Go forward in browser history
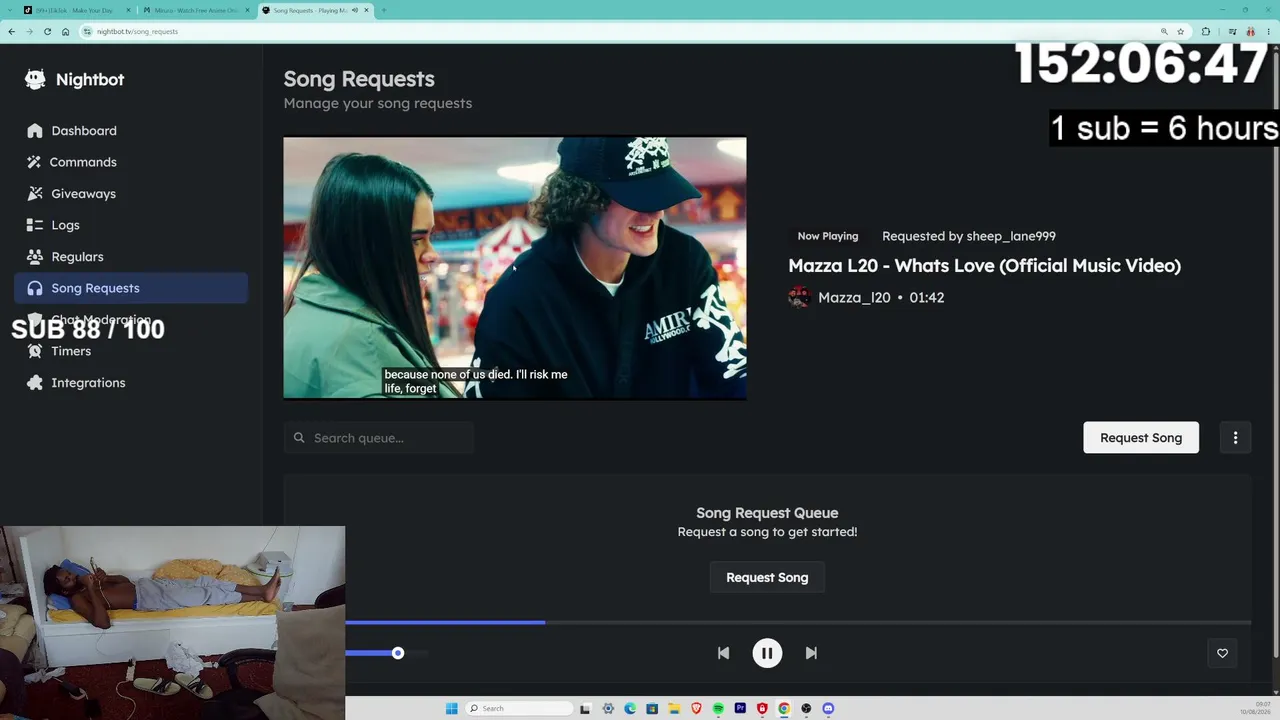The height and width of the screenshot is (720, 1280). coord(29,31)
